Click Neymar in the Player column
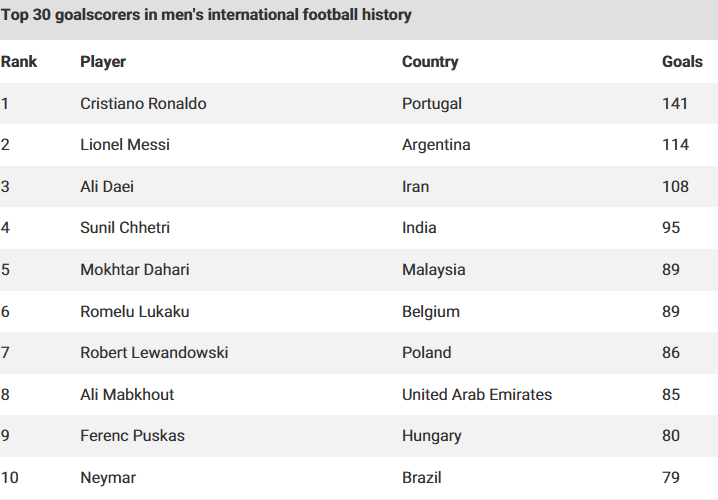The image size is (718, 500). point(108,478)
